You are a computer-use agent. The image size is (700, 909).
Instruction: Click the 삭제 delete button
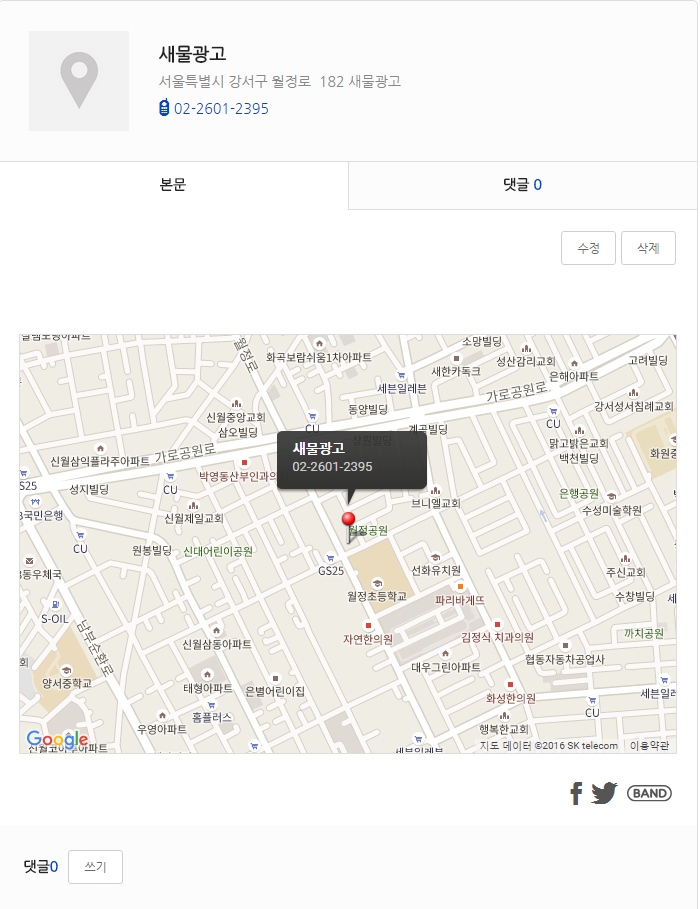(648, 248)
